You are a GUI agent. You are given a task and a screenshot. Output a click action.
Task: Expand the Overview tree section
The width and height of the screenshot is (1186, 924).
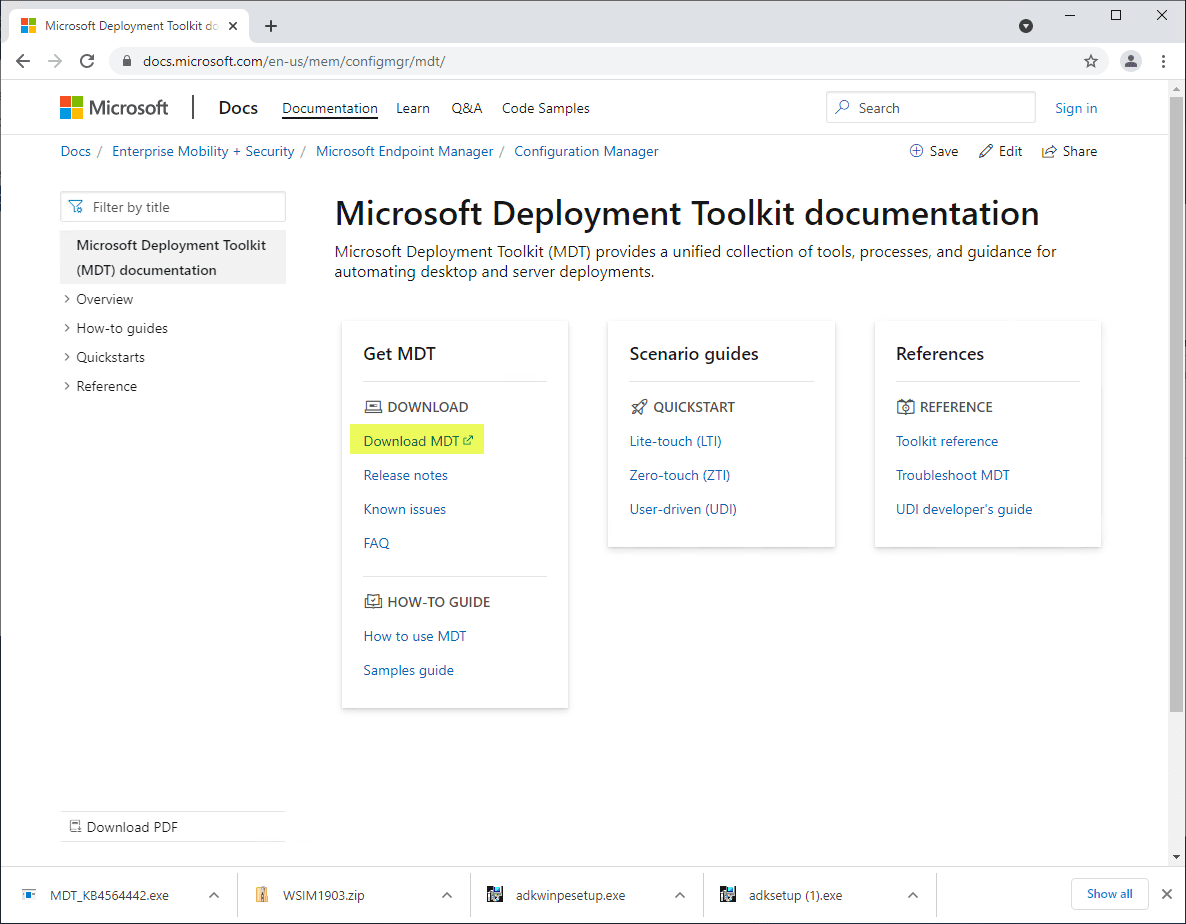point(67,299)
